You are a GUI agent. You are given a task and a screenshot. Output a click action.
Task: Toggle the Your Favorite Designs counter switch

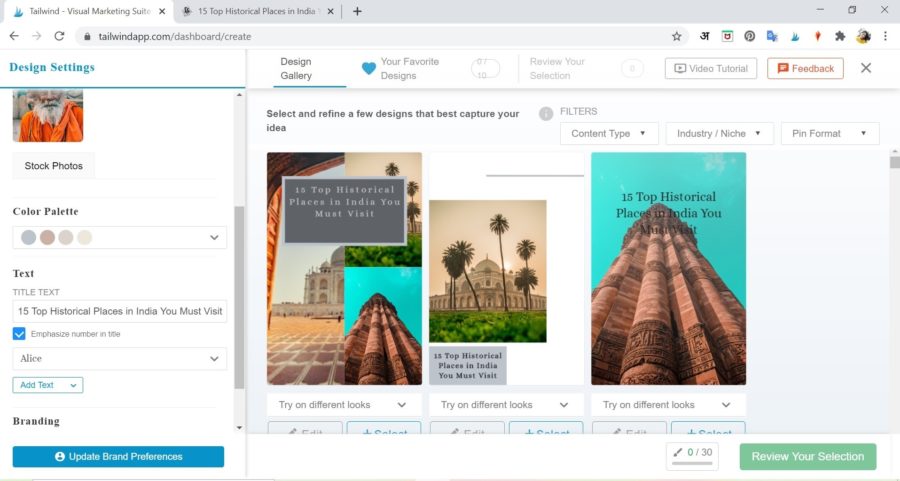pos(485,68)
